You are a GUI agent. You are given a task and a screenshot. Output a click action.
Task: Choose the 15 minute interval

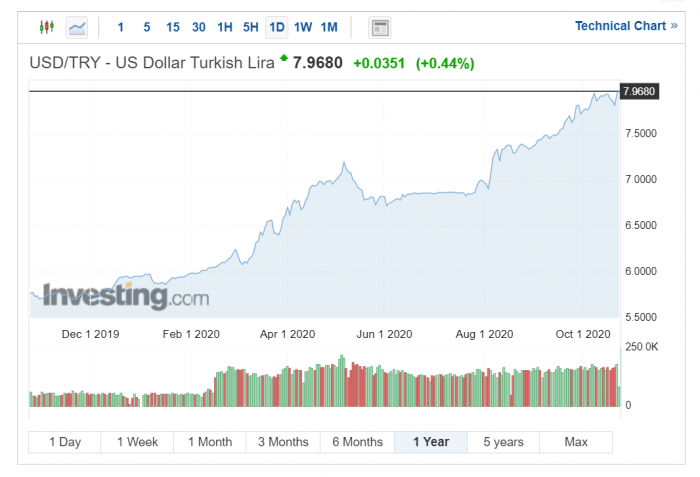click(x=173, y=27)
